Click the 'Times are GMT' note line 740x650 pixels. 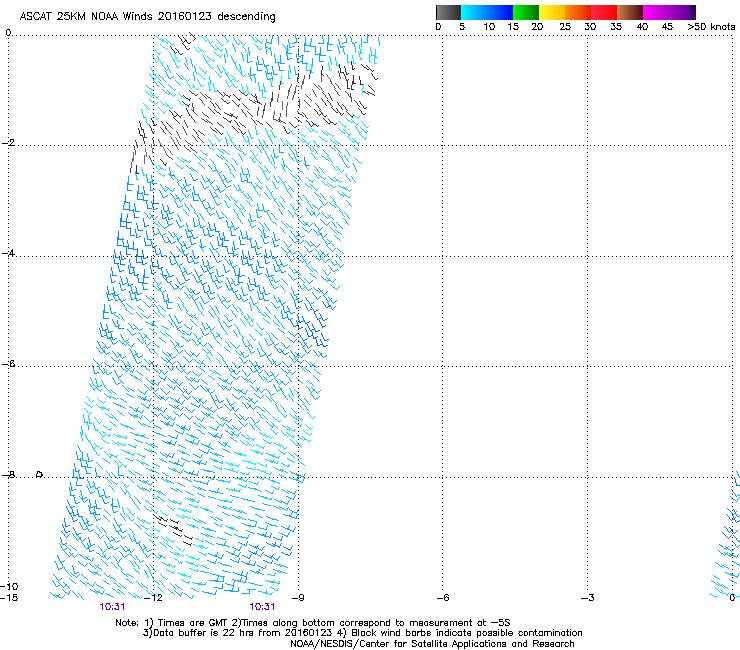pyautogui.click(x=313, y=623)
